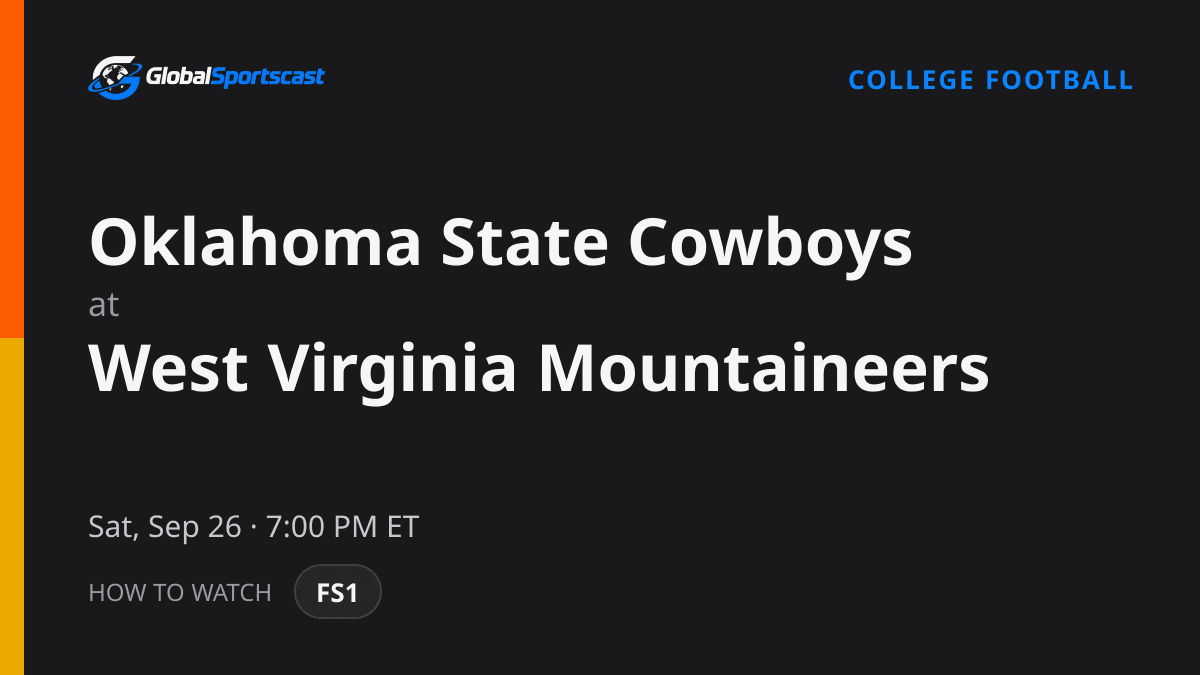Screen dimensions: 1200x675
Task: Select the Sat, Sep 26 date text
Action: pyautogui.click(x=165, y=527)
